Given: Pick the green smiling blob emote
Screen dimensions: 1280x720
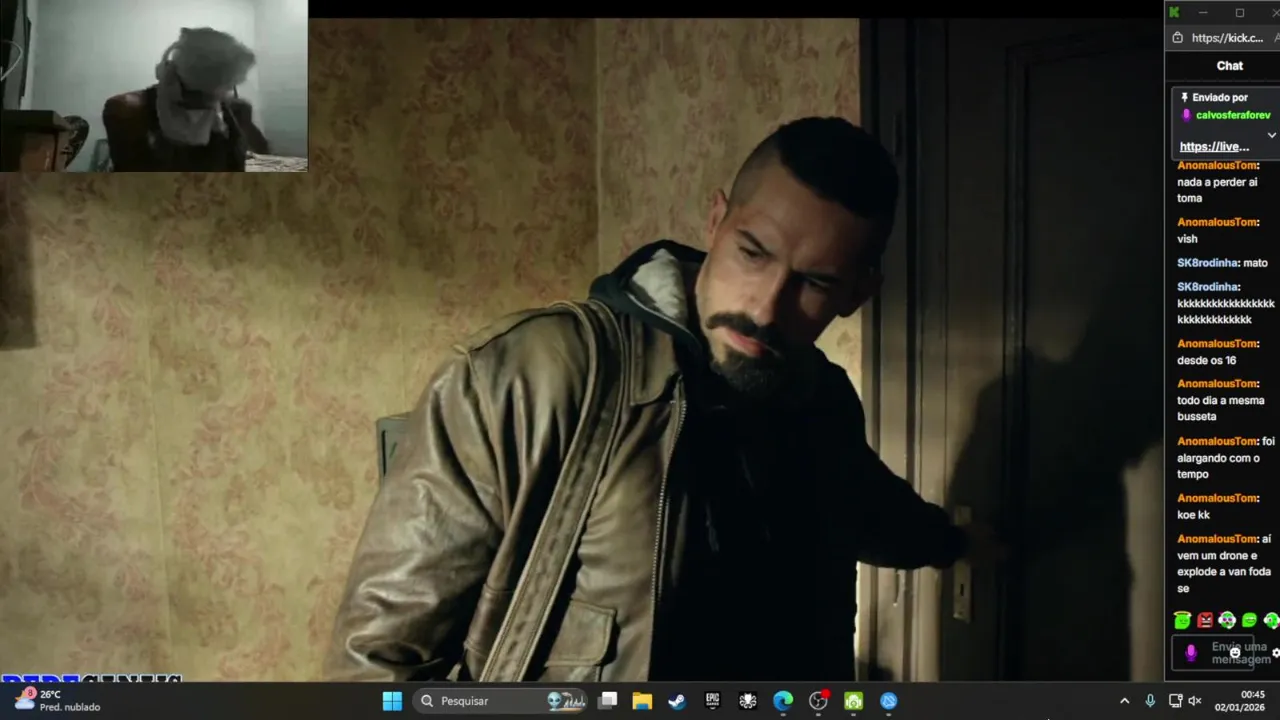Looking at the screenshot, I should (1249, 621).
